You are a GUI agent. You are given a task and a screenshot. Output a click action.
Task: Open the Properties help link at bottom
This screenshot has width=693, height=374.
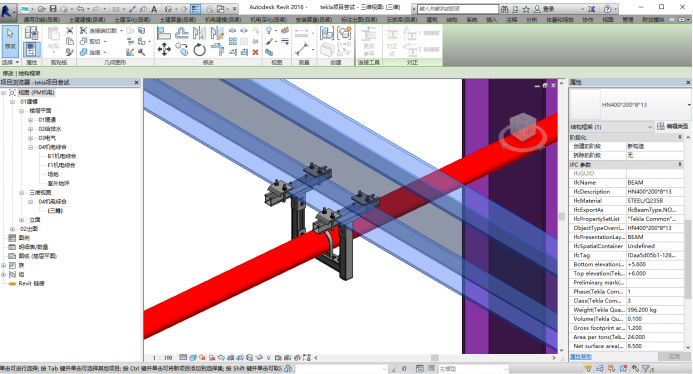(581, 356)
